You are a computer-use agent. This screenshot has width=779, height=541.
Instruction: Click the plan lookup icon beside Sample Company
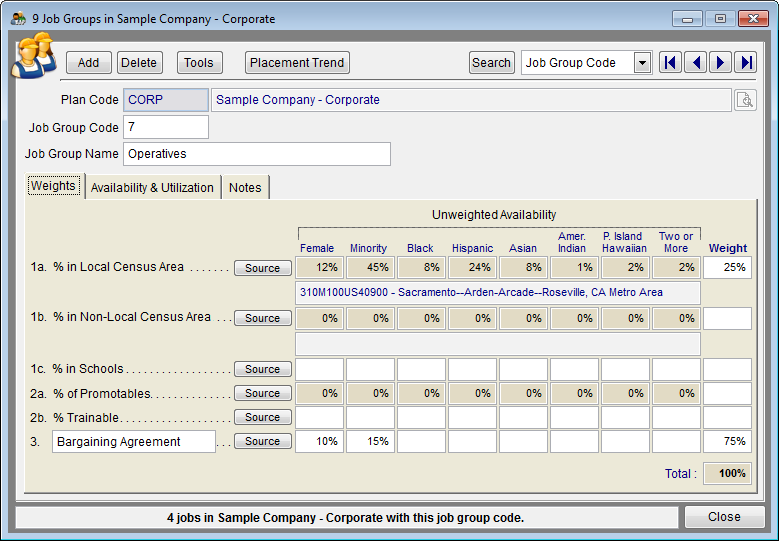point(745,100)
